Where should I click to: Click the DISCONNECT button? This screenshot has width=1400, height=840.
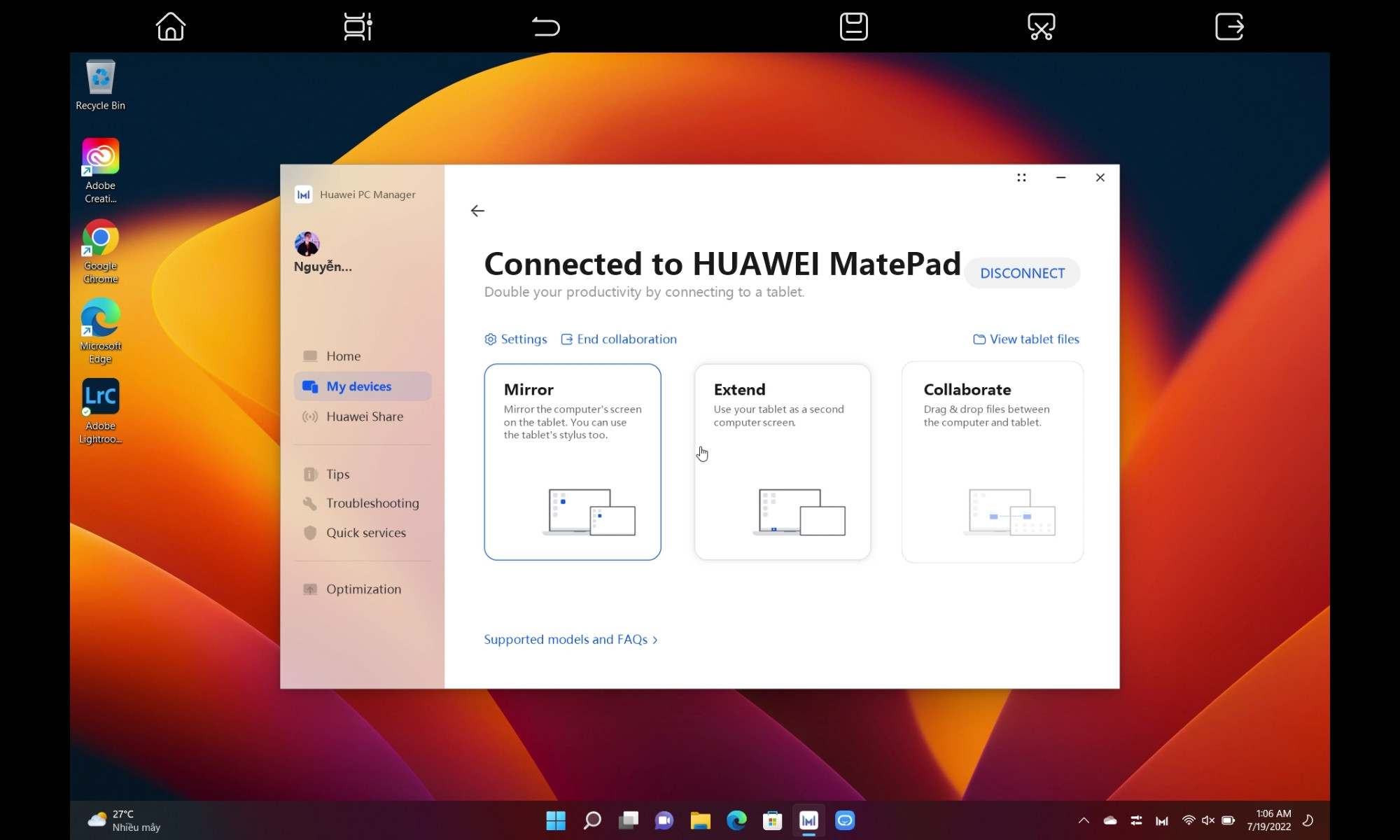click(1022, 273)
